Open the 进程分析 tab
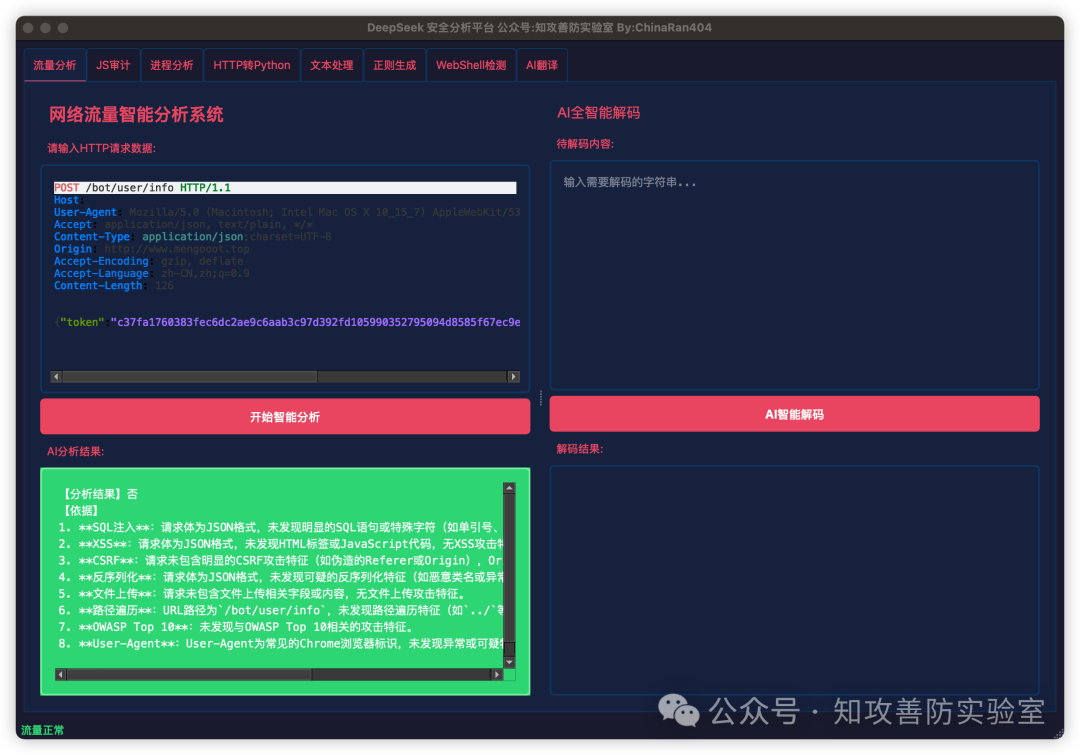Viewport: 1080px width, 755px height. [x=171, y=65]
